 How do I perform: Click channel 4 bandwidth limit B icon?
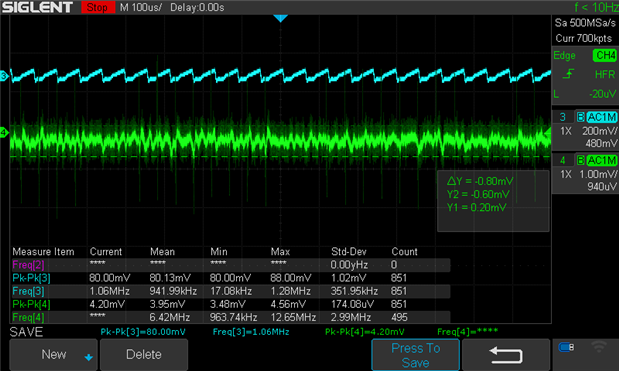(581, 160)
